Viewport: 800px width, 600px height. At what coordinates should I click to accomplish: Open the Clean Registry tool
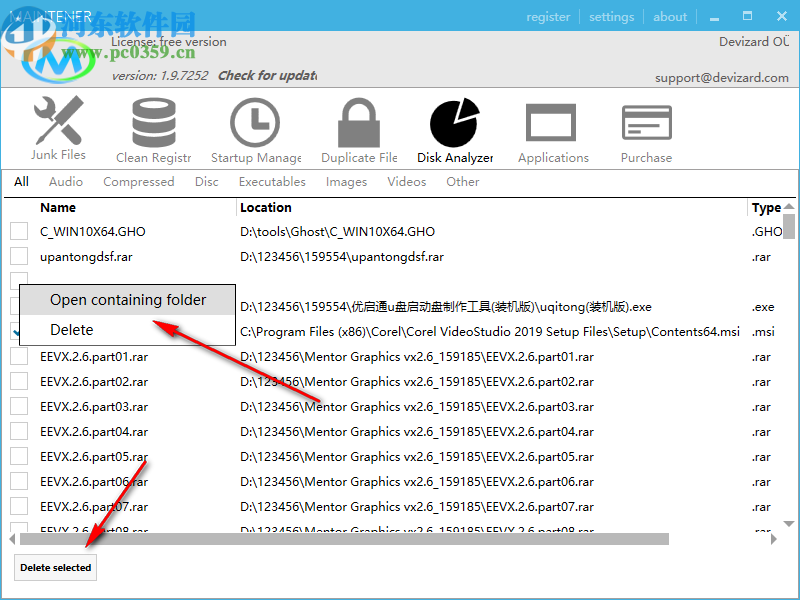pyautogui.click(x=154, y=131)
